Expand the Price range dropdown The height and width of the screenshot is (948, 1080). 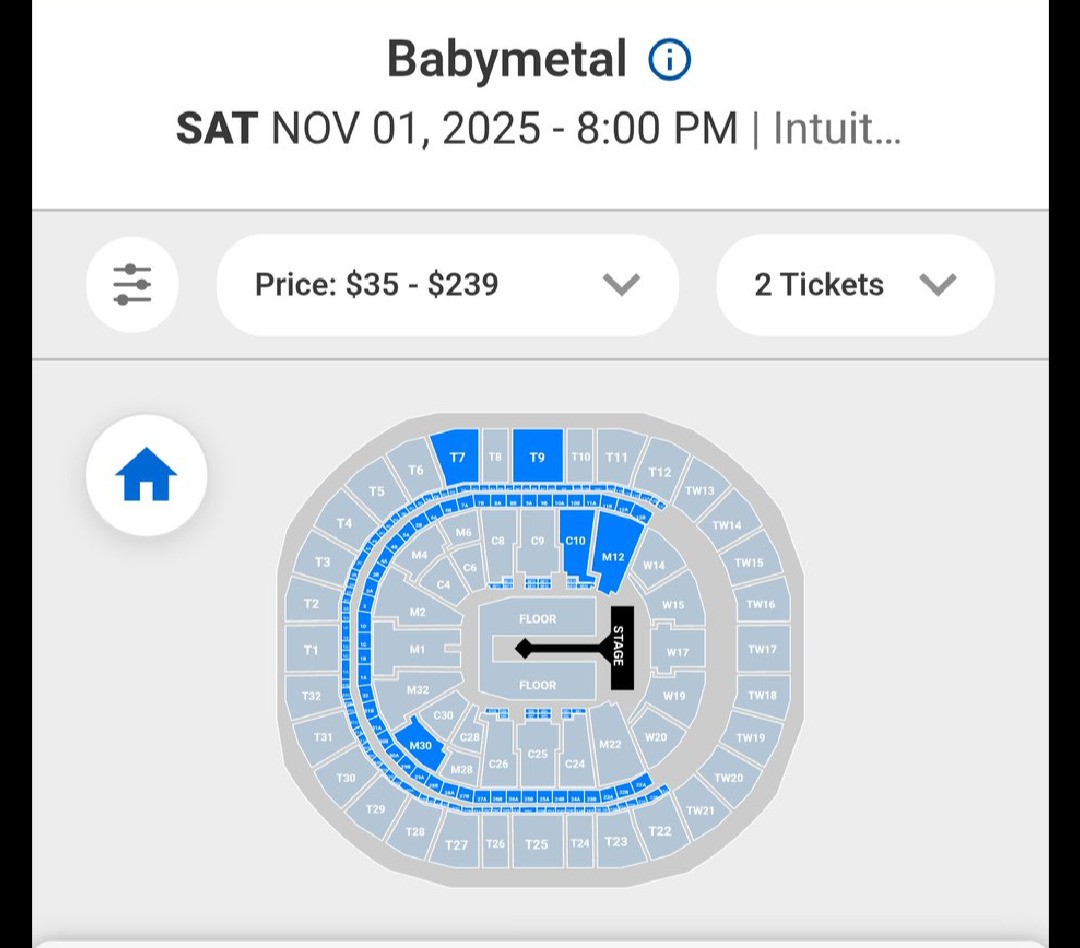(x=447, y=285)
